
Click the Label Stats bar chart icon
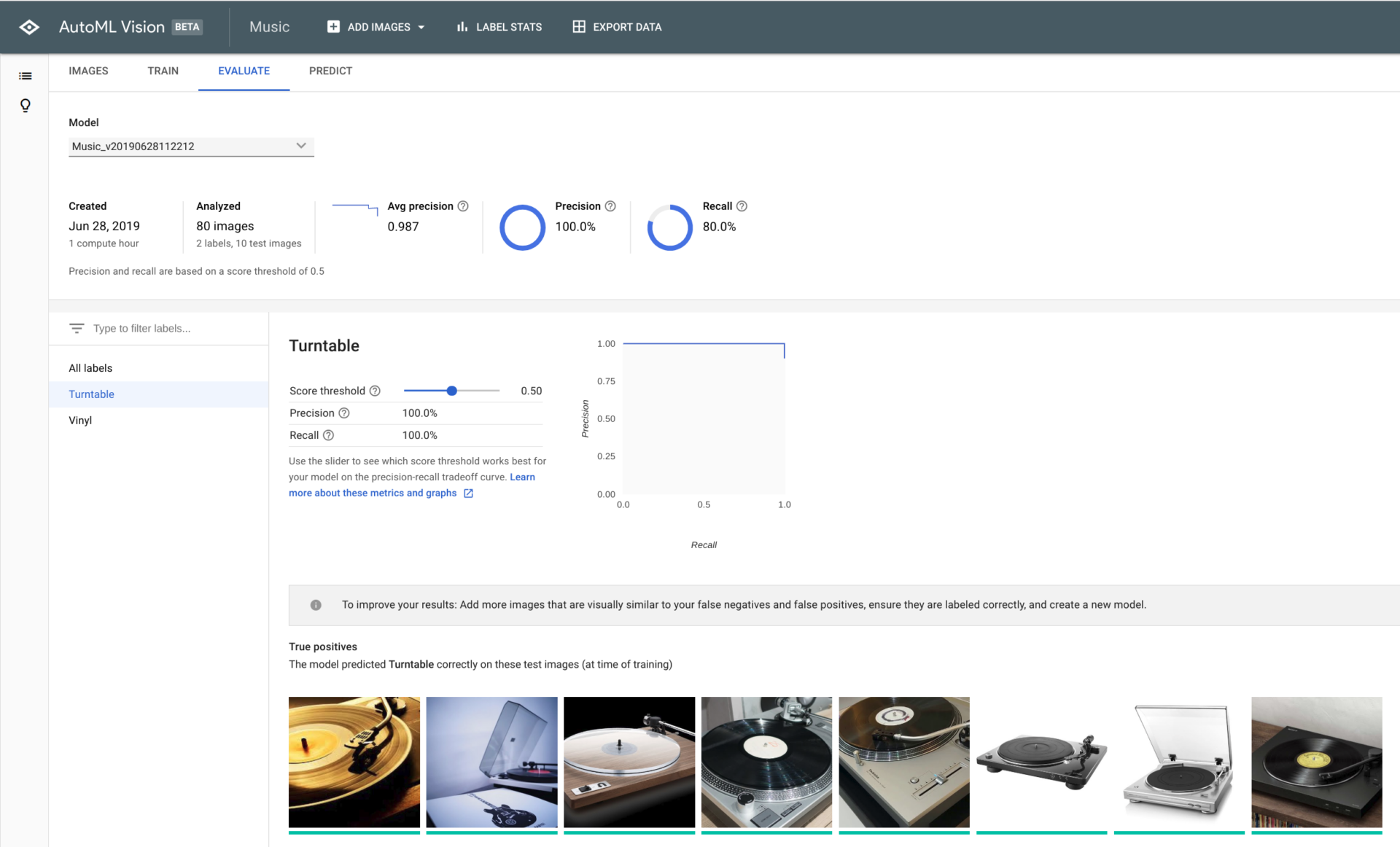pos(462,27)
